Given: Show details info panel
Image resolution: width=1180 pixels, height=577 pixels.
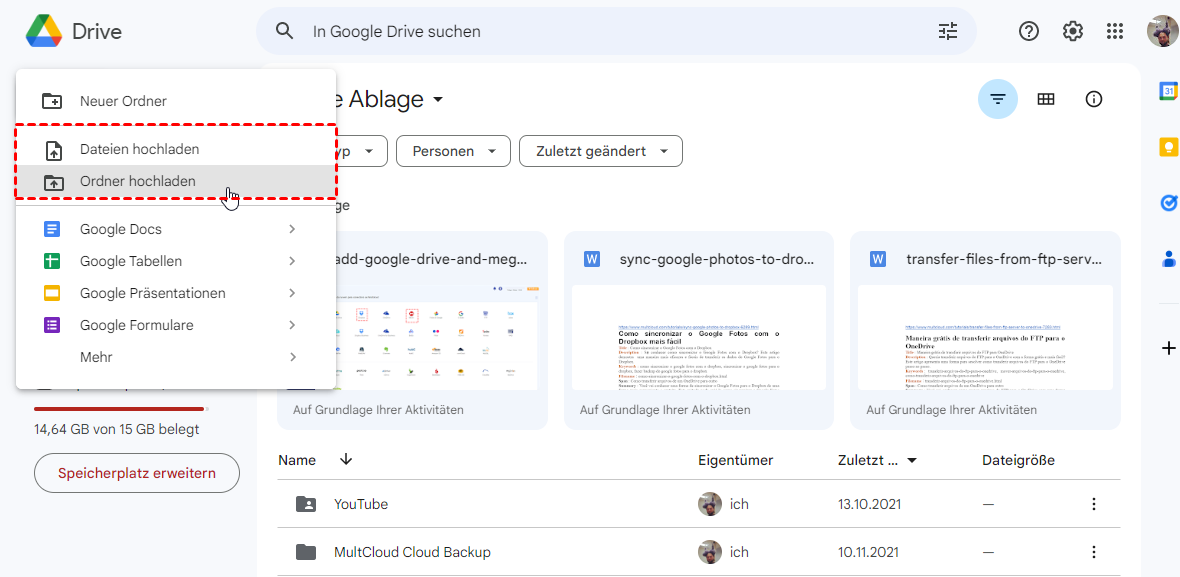Looking at the screenshot, I should (1094, 99).
